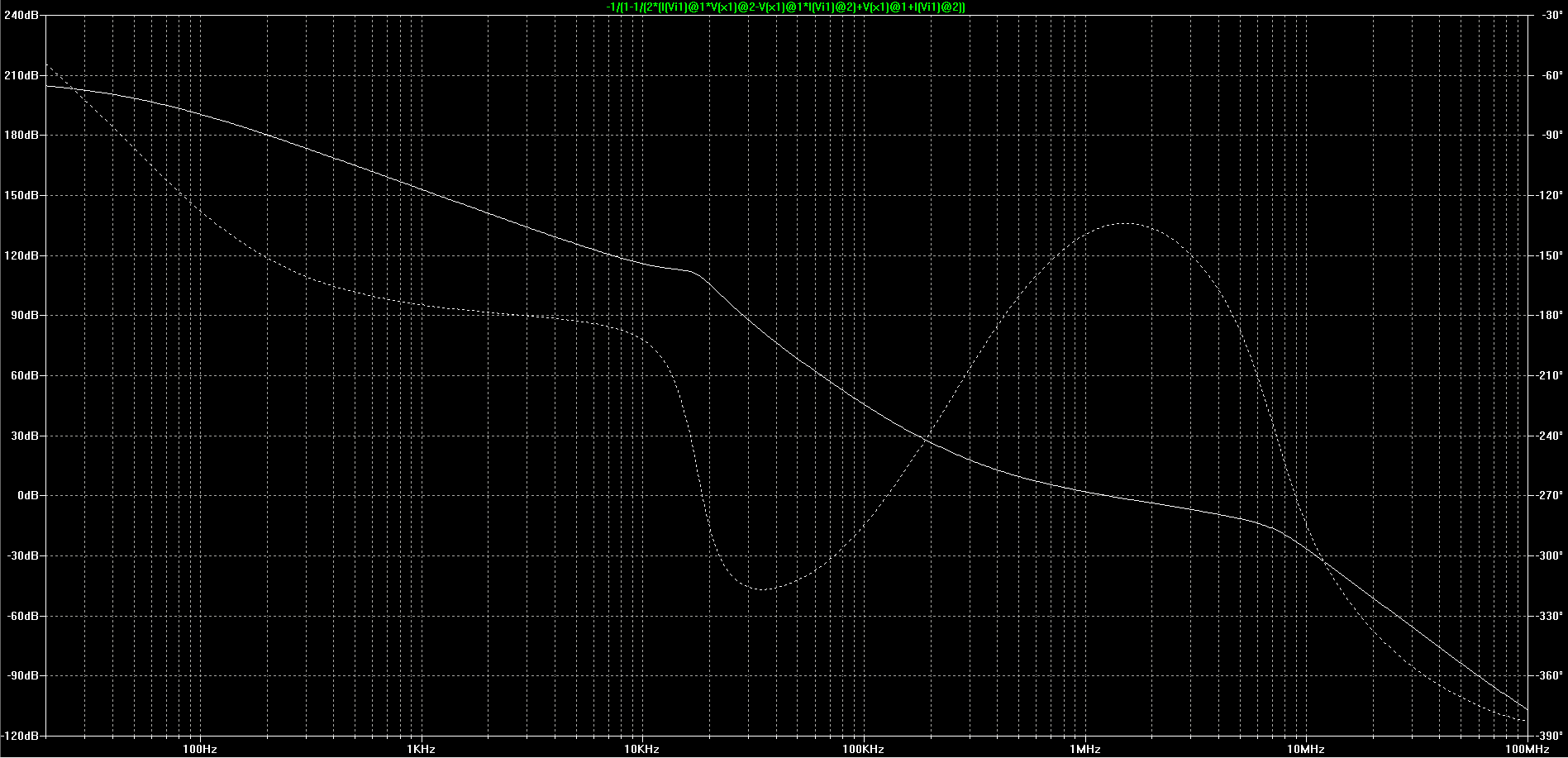This screenshot has width=1568, height=758.
Task: Click the "-270°" phase axis label
Action: 1550,495
